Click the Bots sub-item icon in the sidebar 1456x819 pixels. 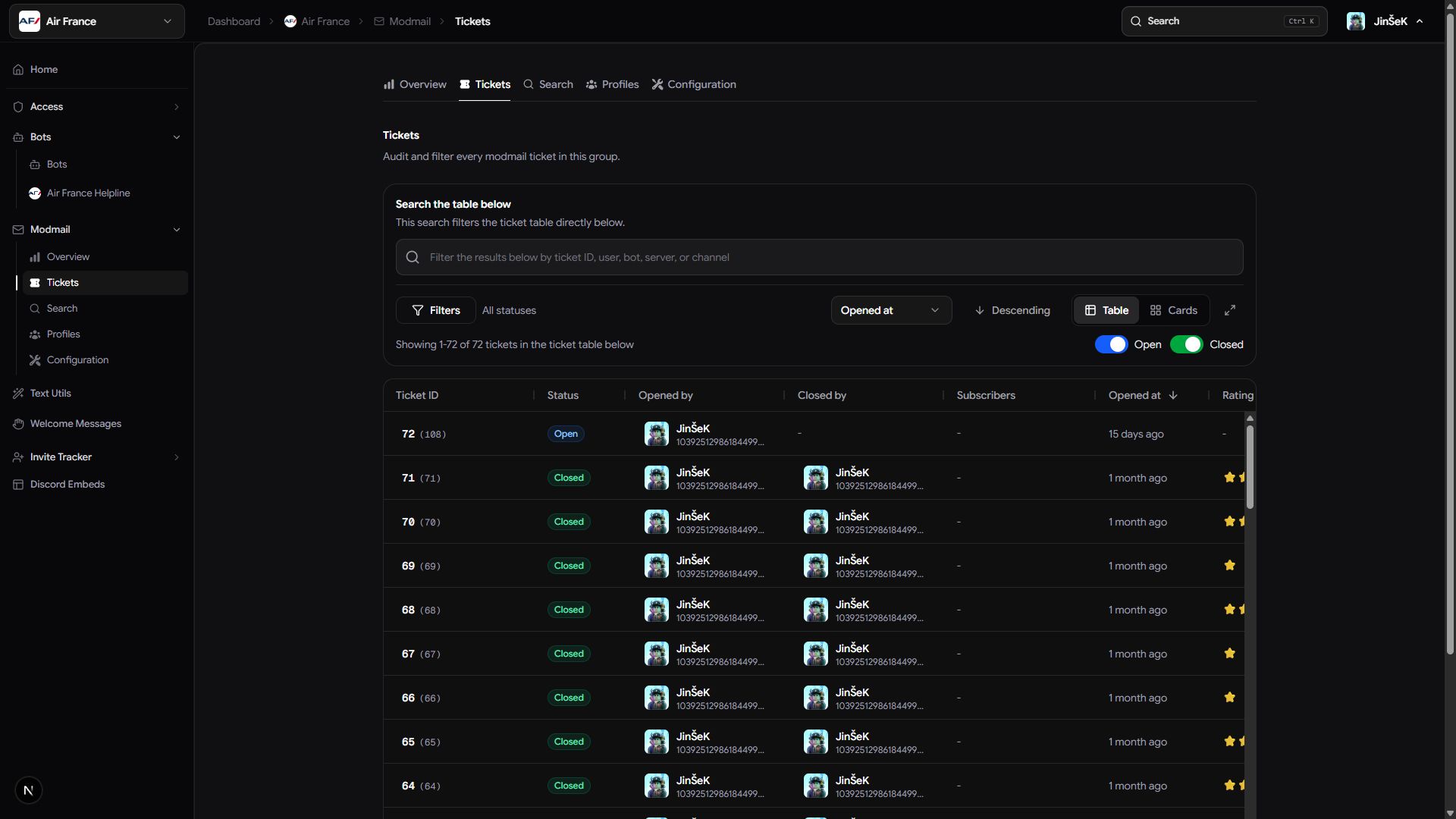pyautogui.click(x=35, y=165)
